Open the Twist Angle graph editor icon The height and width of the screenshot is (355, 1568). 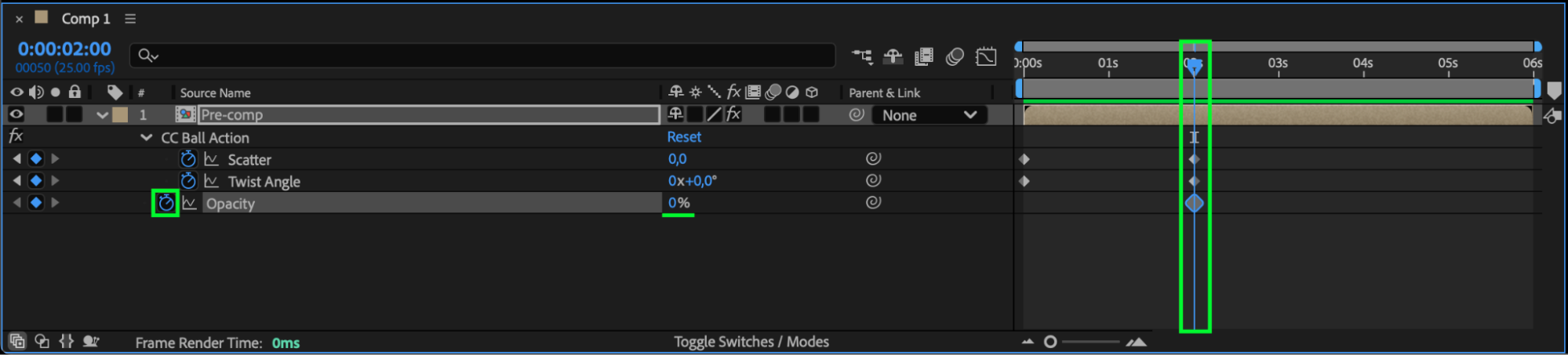(211, 181)
